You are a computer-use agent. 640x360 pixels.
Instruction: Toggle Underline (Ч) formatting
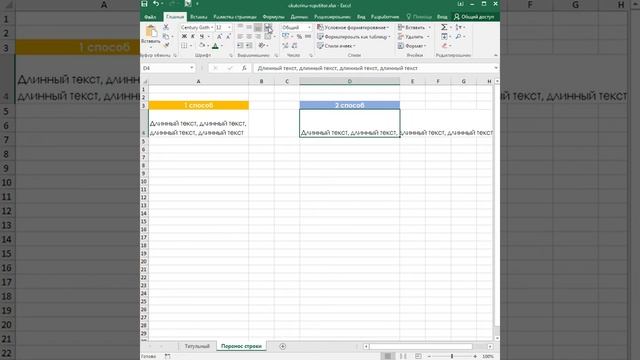point(201,37)
